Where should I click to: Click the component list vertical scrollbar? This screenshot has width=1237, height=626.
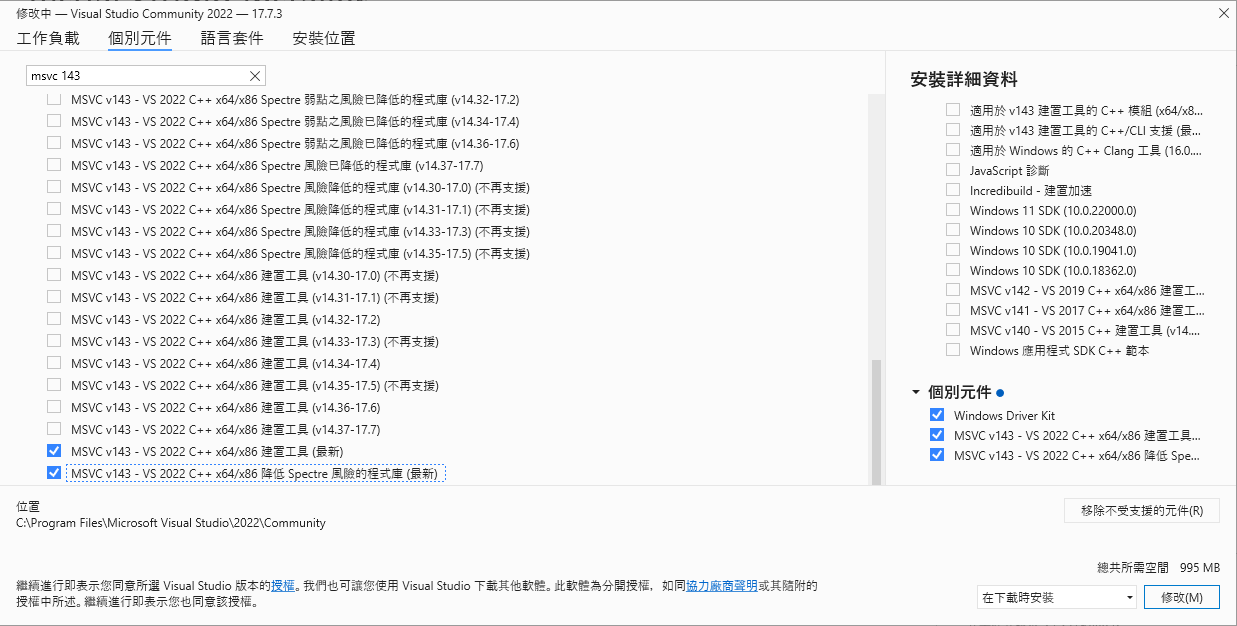point(877,421)
